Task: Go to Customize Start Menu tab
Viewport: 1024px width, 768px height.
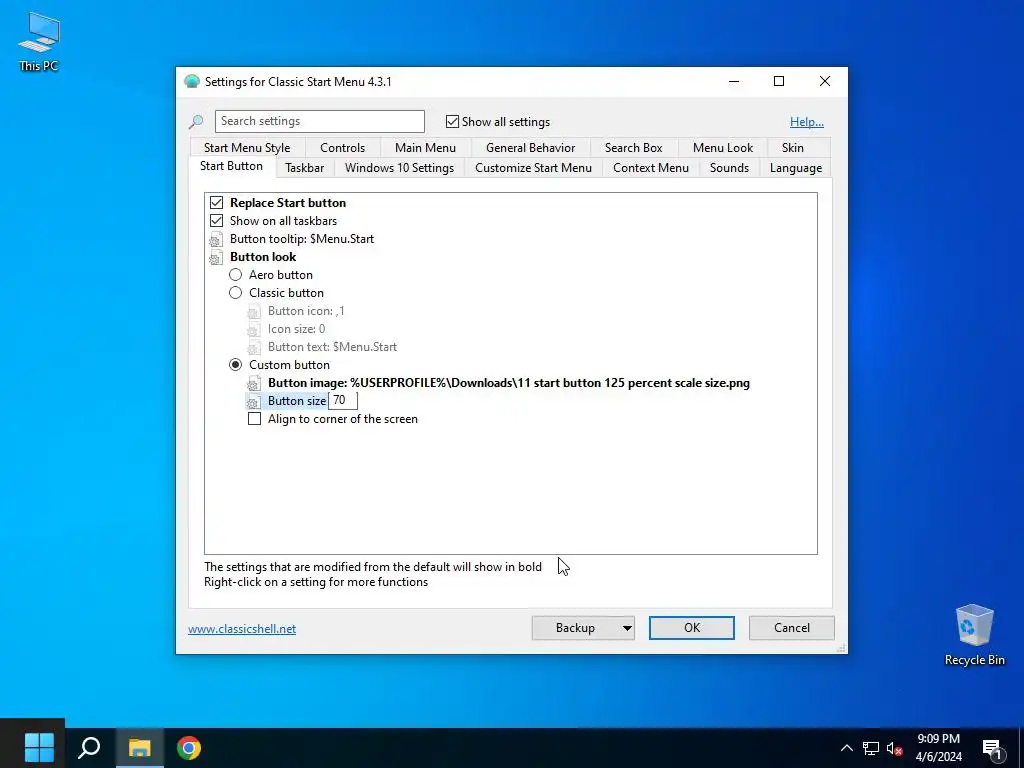Action: [x=533, y=168]
